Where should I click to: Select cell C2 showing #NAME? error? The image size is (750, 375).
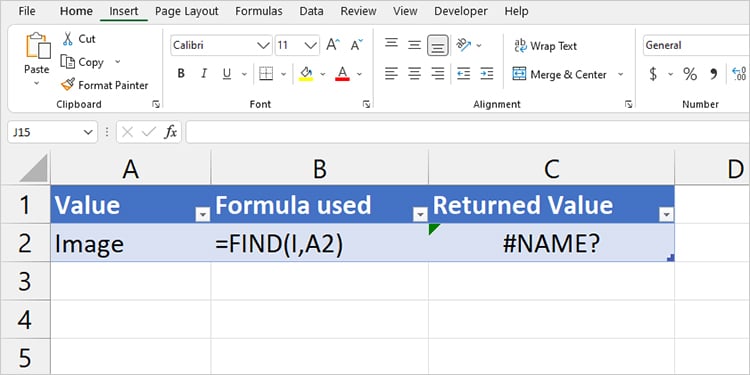(551, 243)
